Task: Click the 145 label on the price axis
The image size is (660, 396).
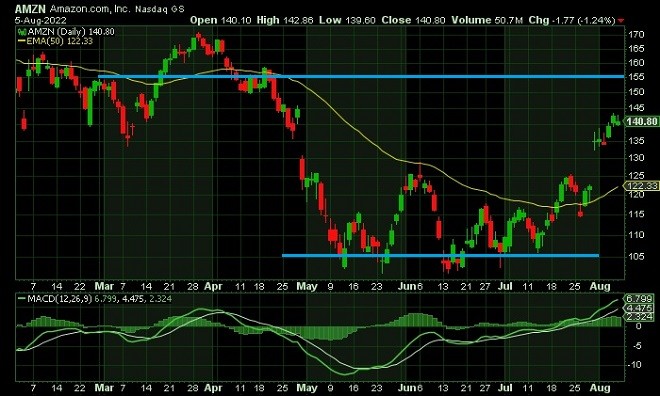Action: [636, 108]
